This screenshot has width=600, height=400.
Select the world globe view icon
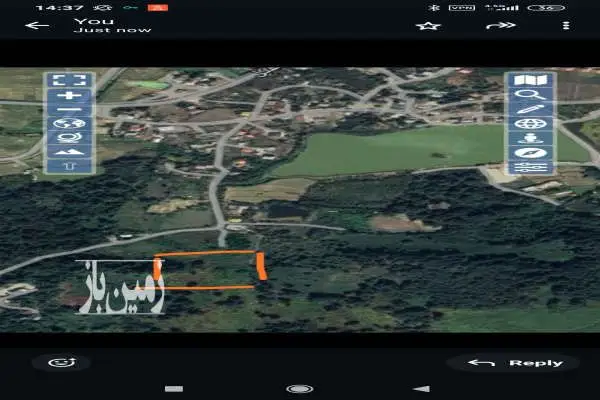tap(69, 124)
